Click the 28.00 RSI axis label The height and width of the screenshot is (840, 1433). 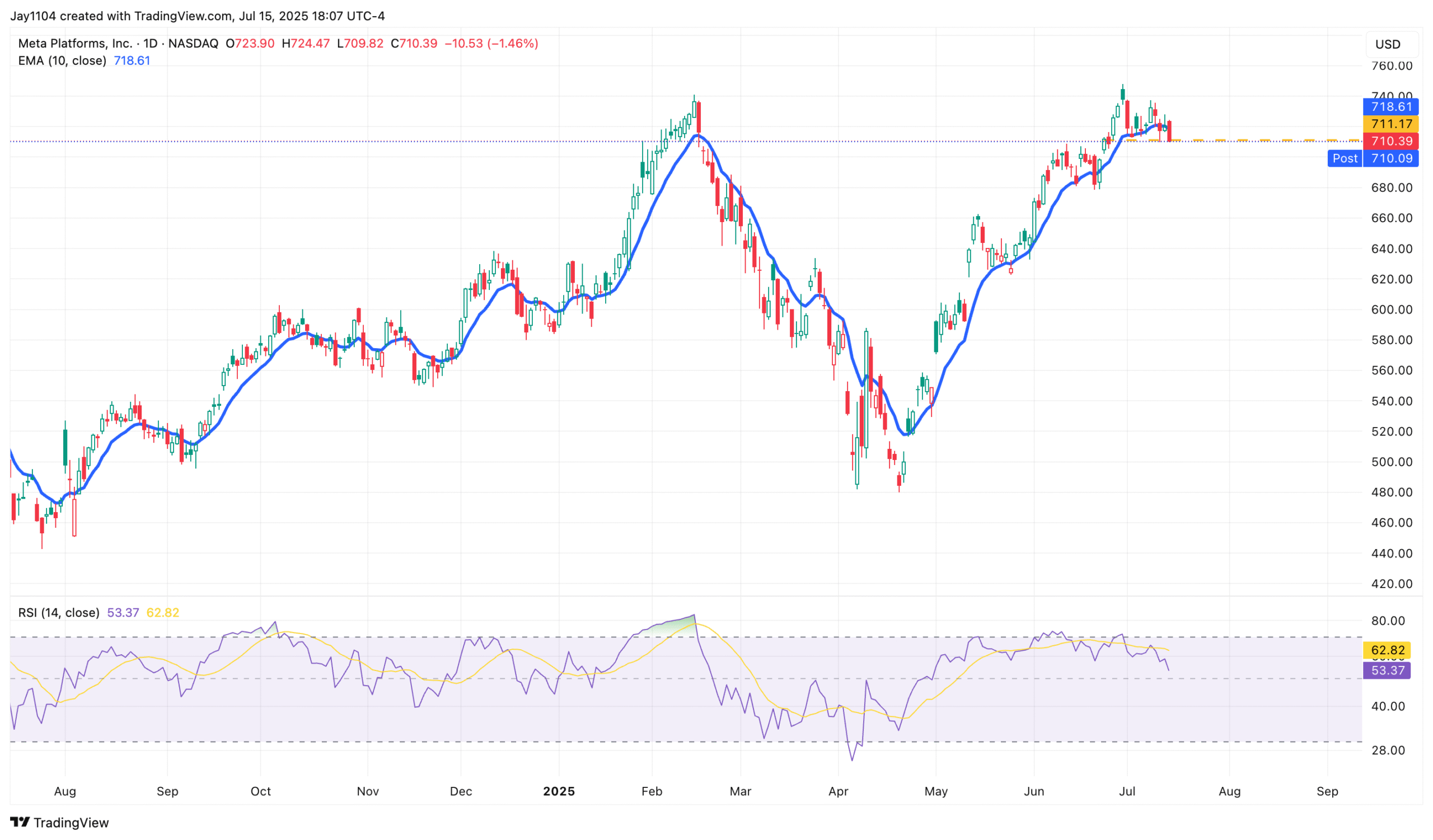tap(1388, 751)
